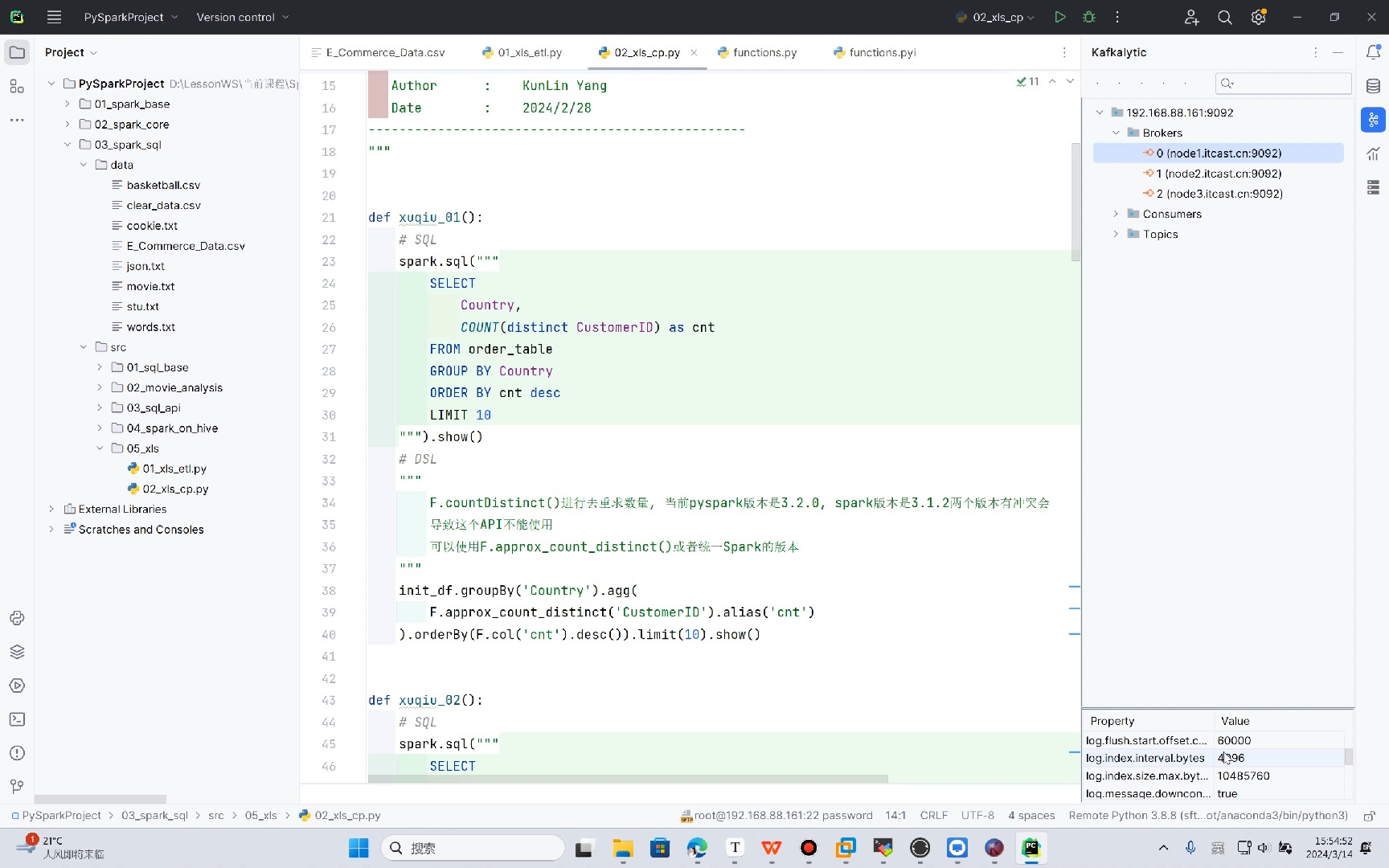This screenshot has width=1389, height=868.
Task: Open the Structure tool window icon
Action: 17,86
